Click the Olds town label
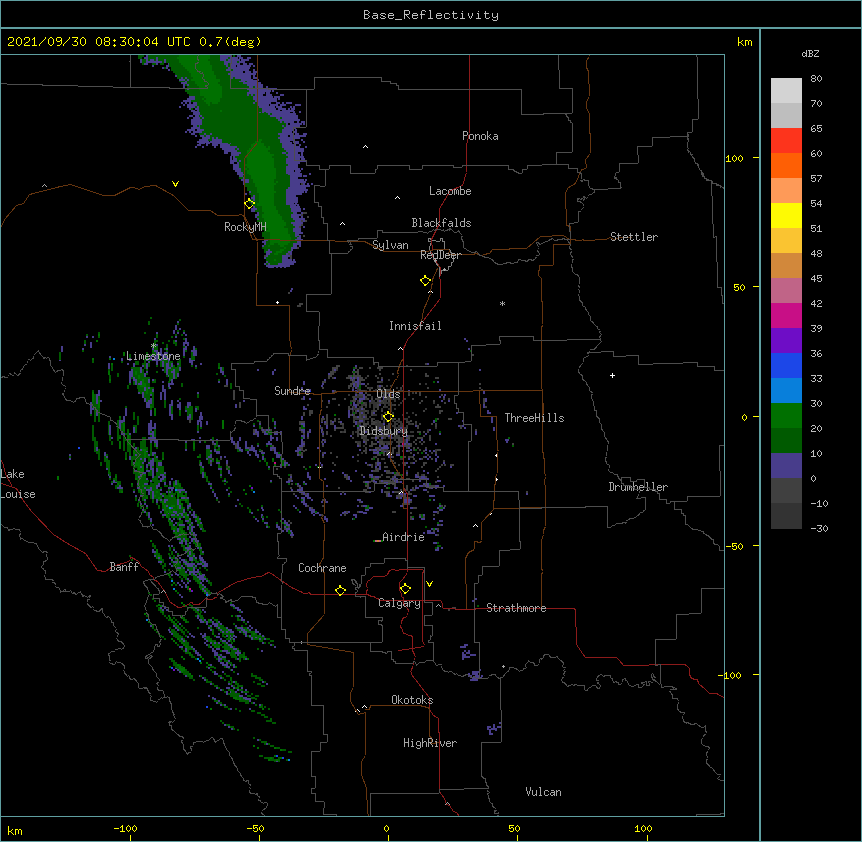 pyautogui.click(x=388, y=394)
